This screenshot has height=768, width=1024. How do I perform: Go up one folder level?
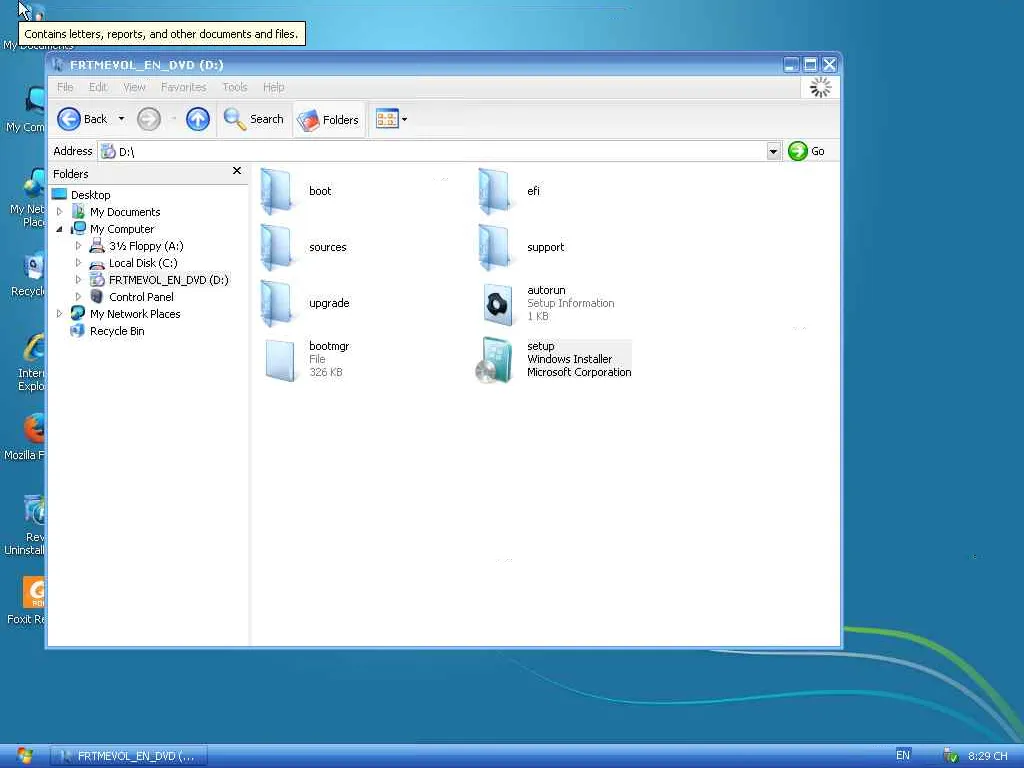coord(198,119)
